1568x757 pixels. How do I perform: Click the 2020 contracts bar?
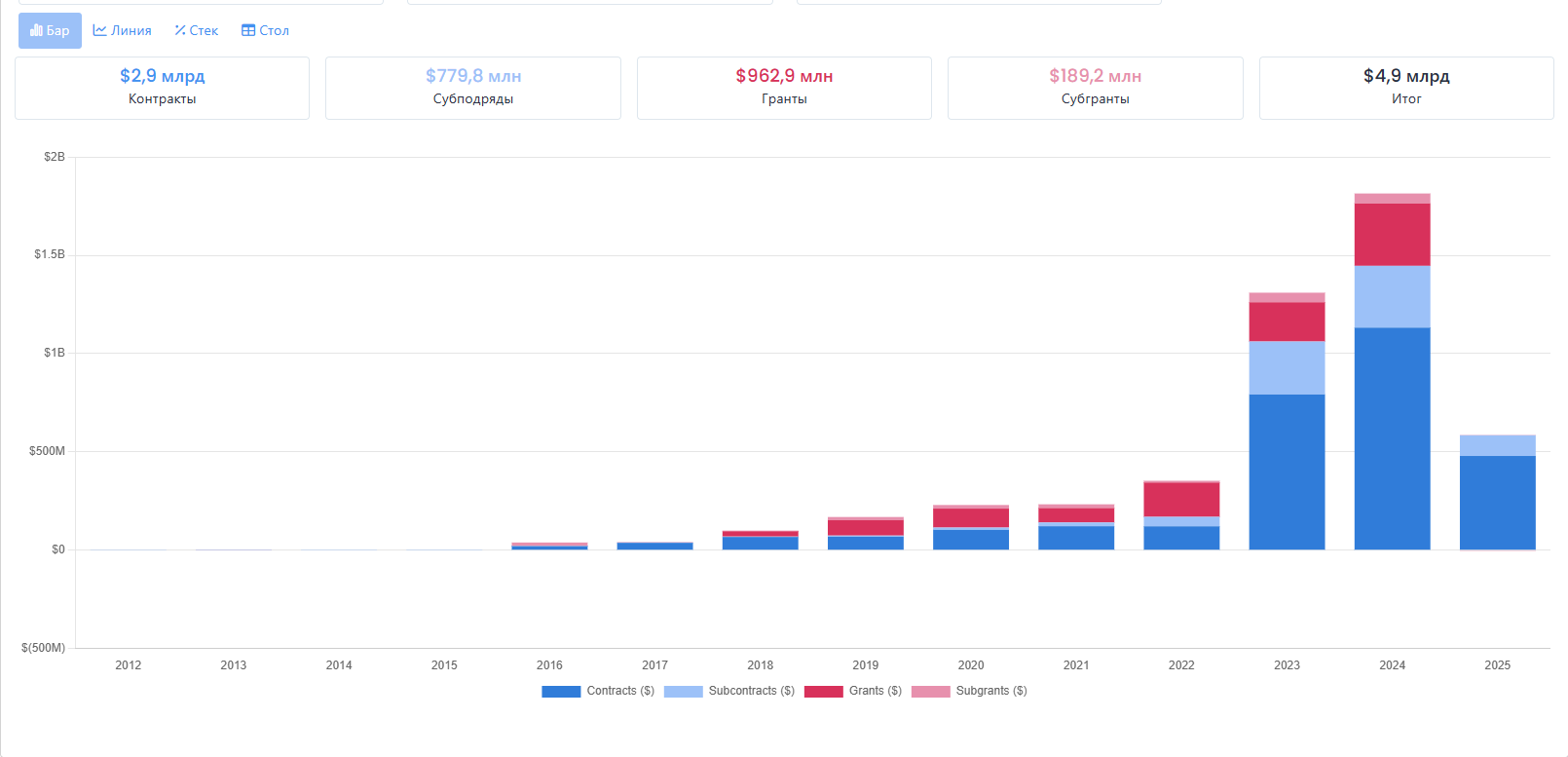tap(971, 540)
